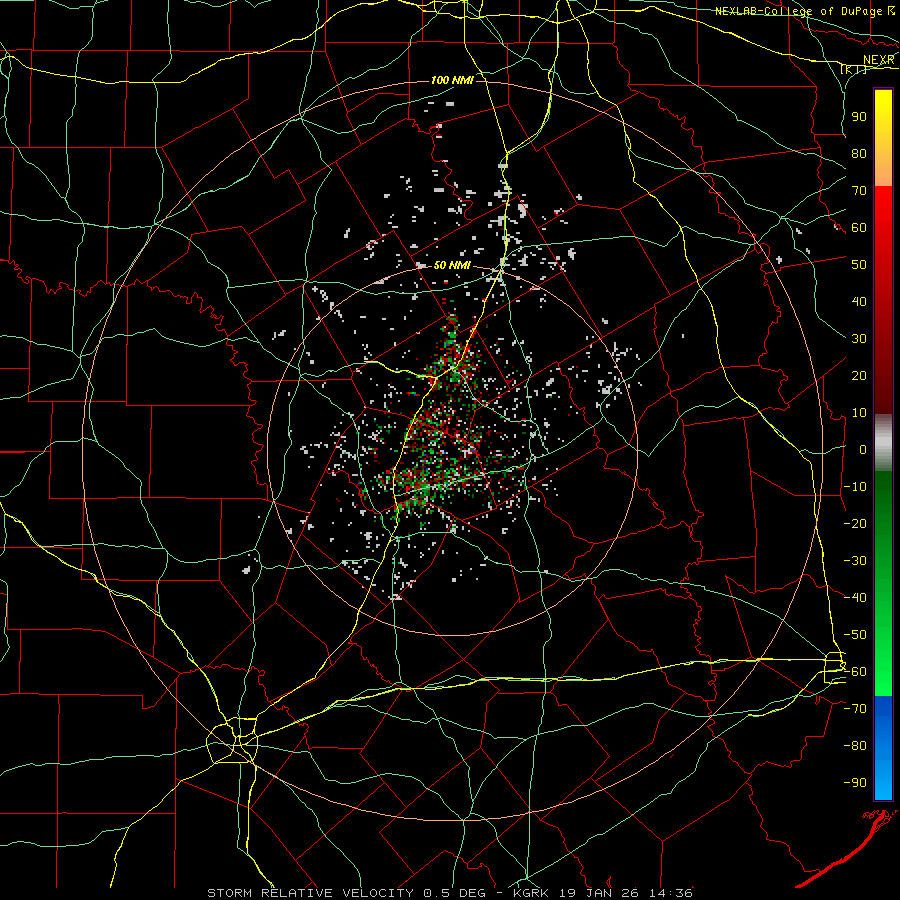Click the 10 value on velocity scale
Viewport: 900px width, 900px height.
[x=859, y=413]
